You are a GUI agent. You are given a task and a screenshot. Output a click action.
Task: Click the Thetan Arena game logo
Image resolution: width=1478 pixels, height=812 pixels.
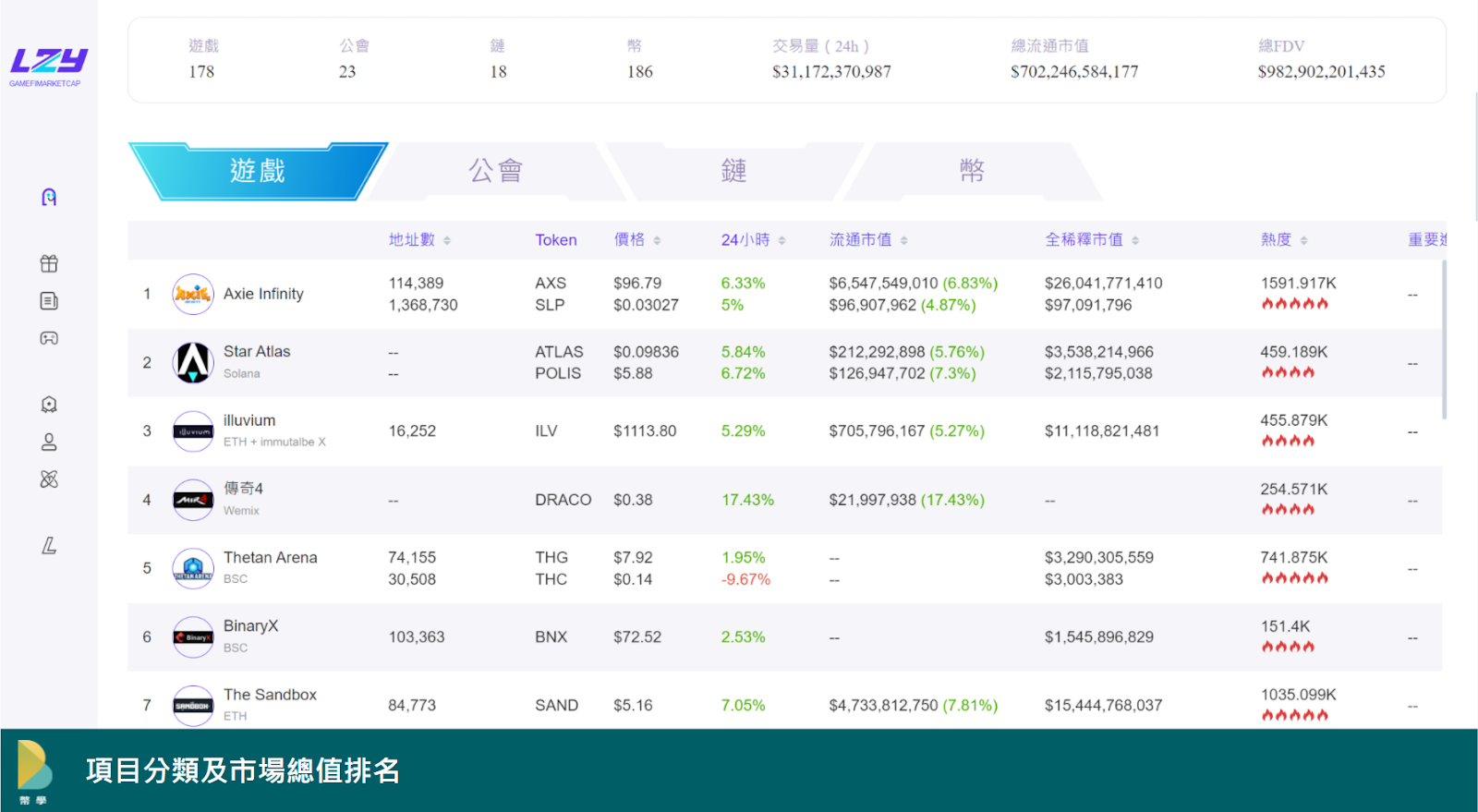coord(193,568)
